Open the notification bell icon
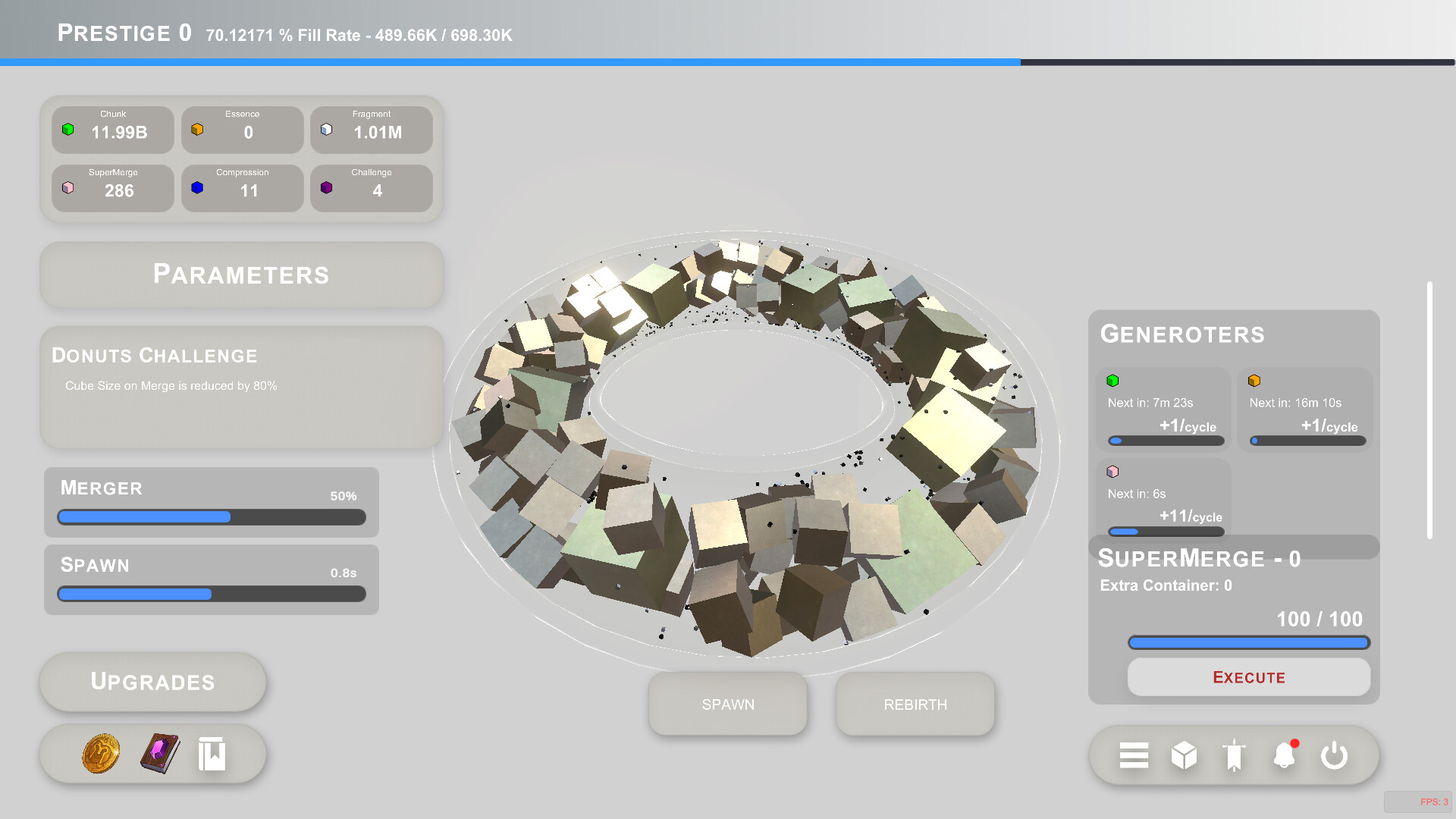The width and height of the screenshot is (1456, 819). tap(1284, 755)
